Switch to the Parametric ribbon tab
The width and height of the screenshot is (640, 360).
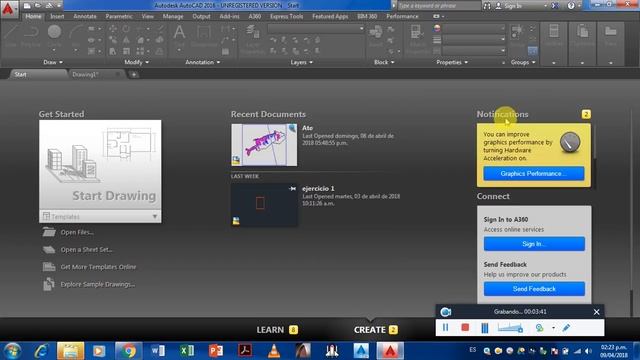[119, 16]
